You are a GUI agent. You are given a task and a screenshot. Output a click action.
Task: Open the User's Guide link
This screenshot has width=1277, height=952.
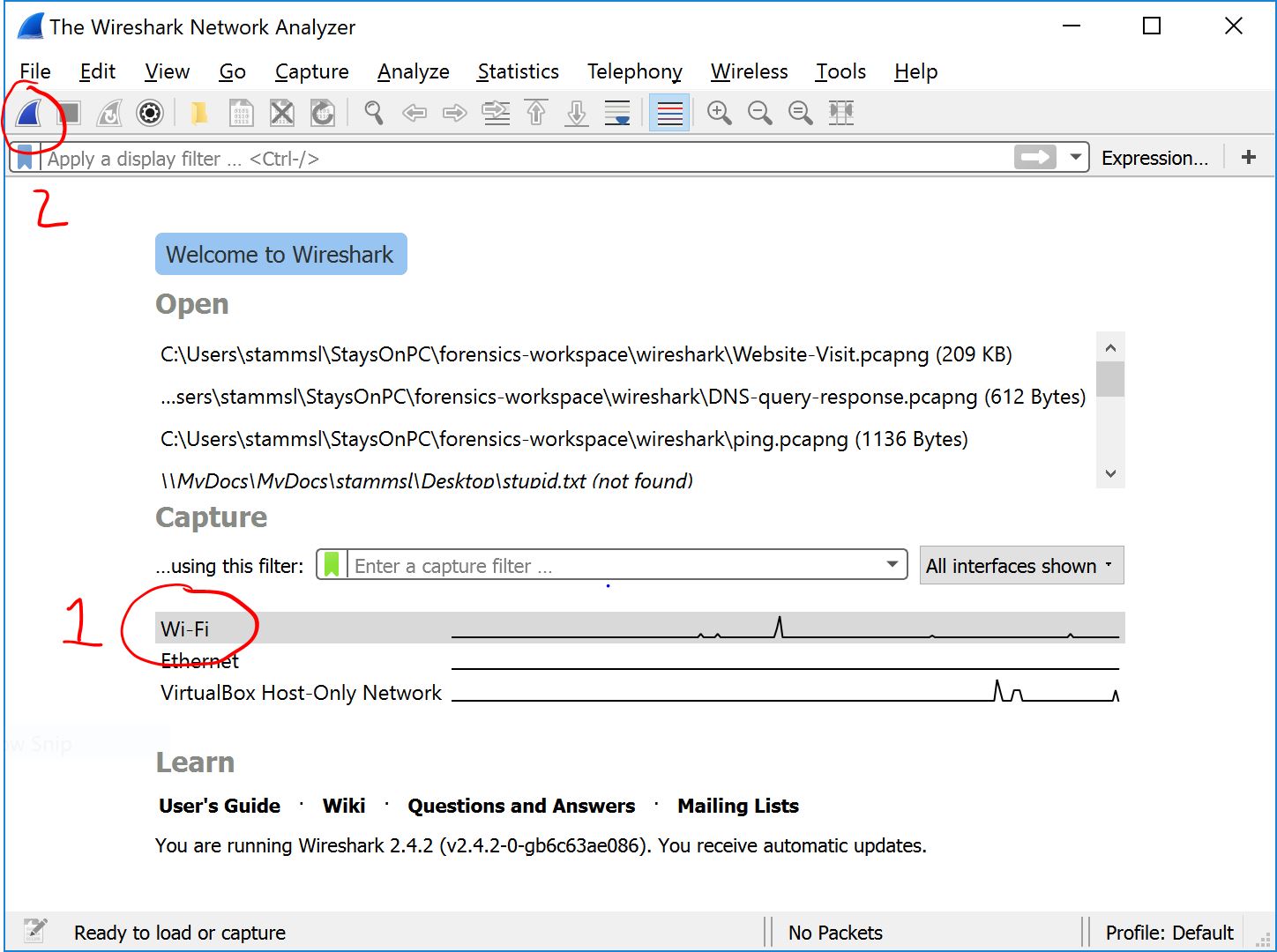(220, 806)
